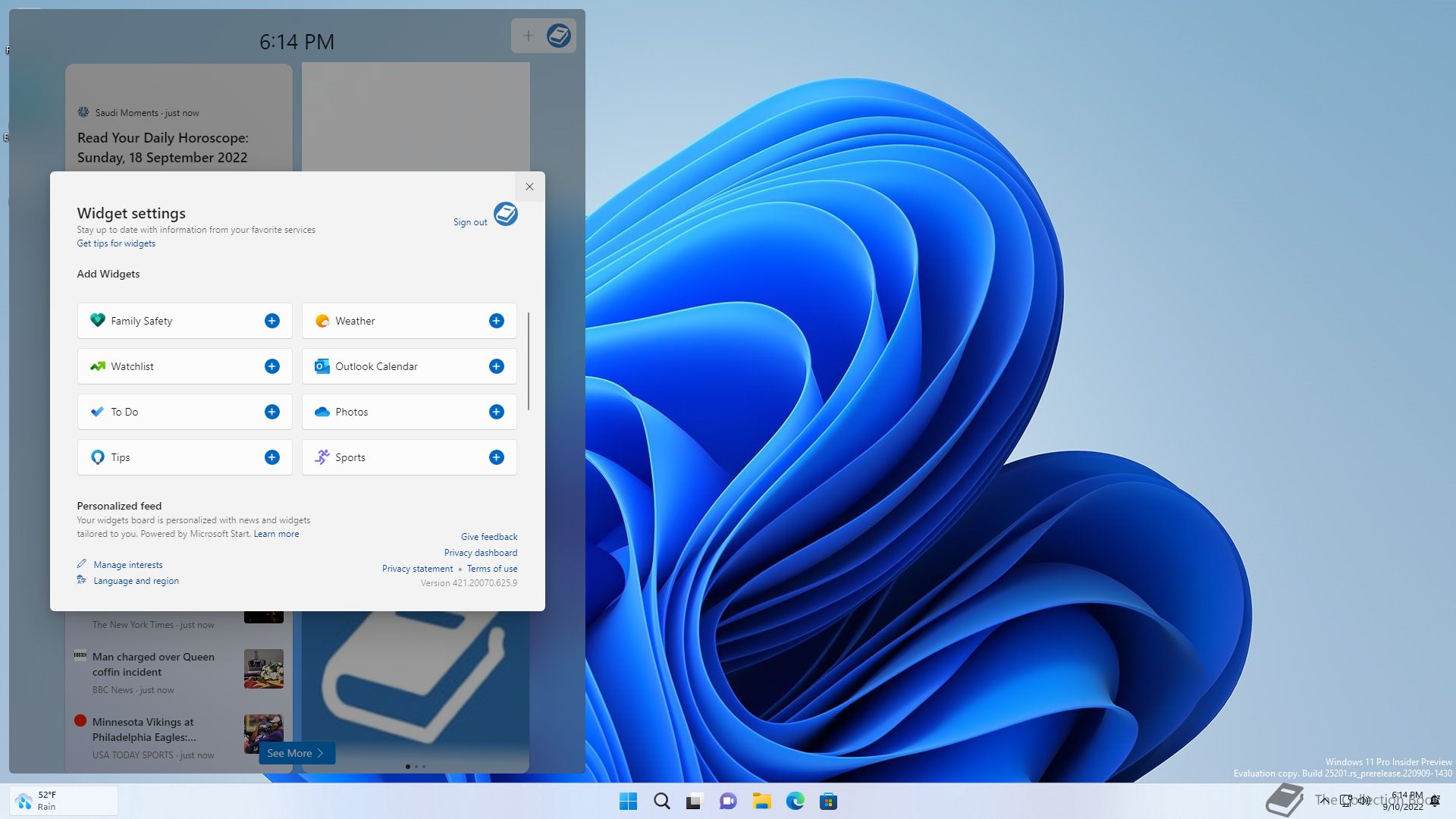Click the language icon beside Language and region

tap(82, 580)
